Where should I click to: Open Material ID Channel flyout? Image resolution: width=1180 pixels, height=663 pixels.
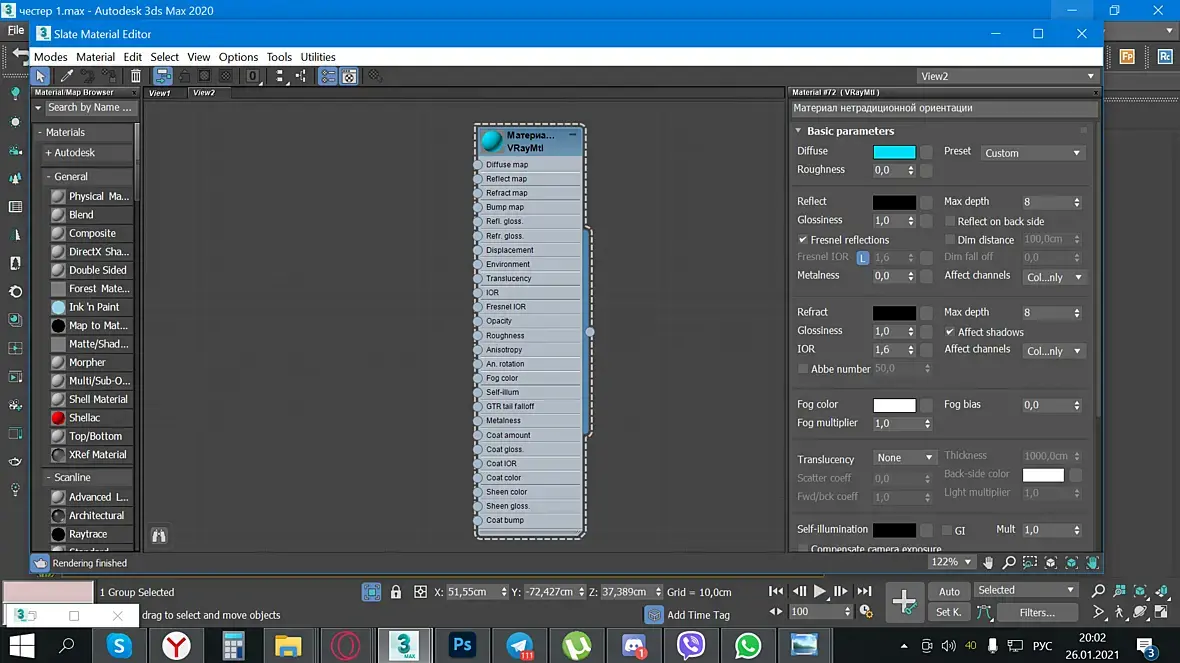(253, 76)
